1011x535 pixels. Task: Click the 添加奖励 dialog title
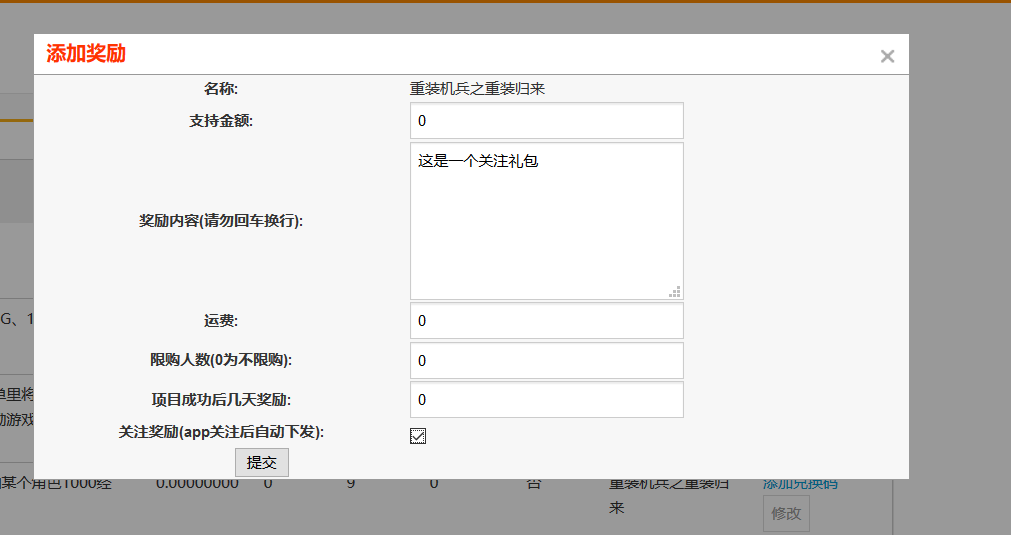(x=86, y=54)
